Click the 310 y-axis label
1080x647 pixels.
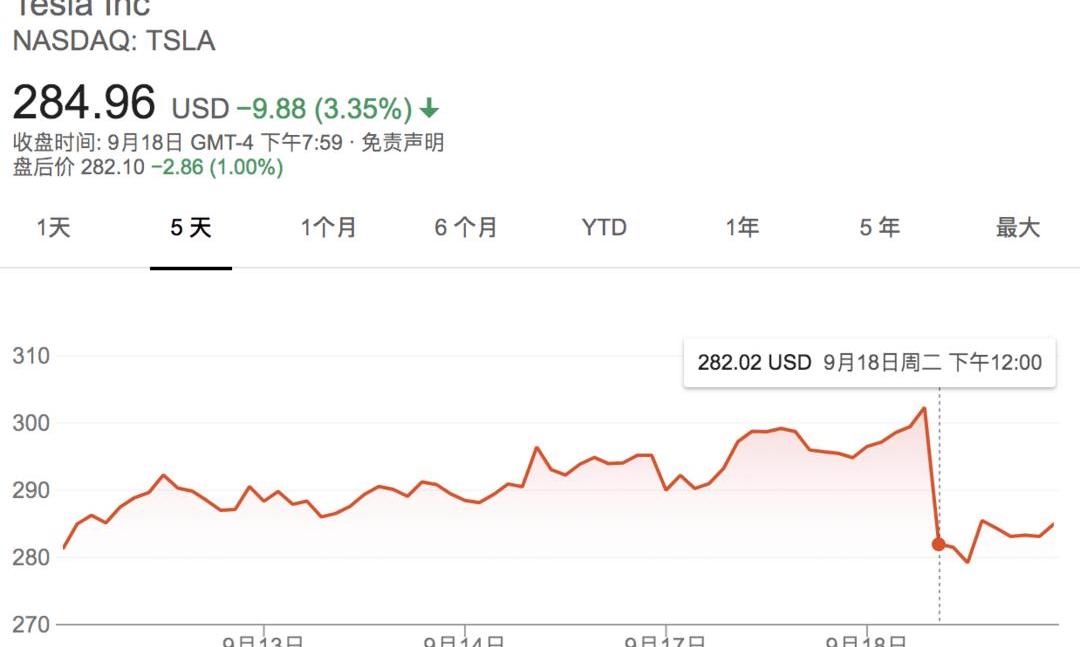pyautogui.click(x=31, y=356)
